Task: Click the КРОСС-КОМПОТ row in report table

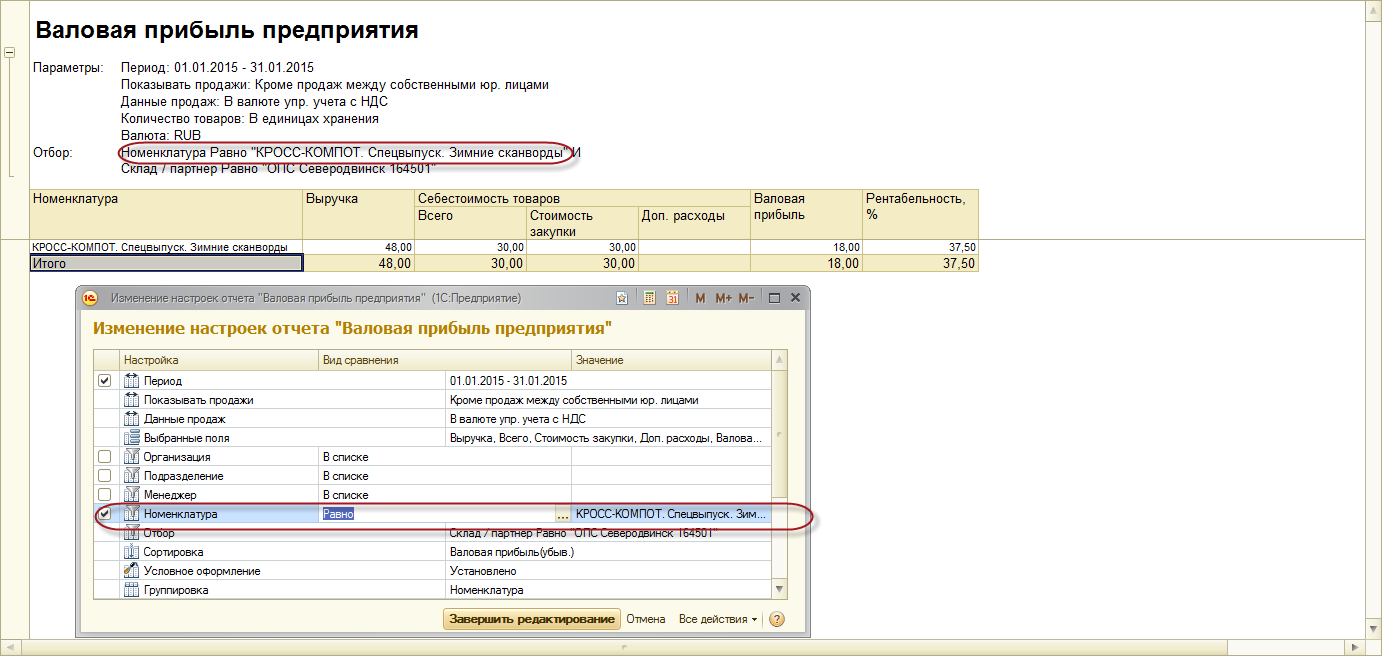Action: (x=166, y=247)
